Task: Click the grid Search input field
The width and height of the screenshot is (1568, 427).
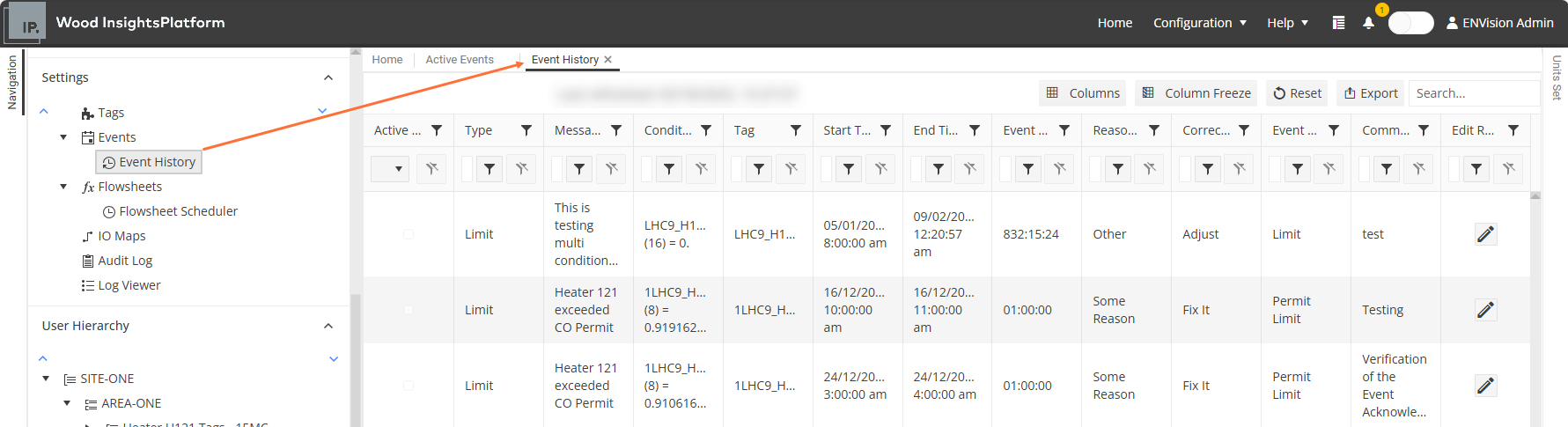Action: (1475, 93)
